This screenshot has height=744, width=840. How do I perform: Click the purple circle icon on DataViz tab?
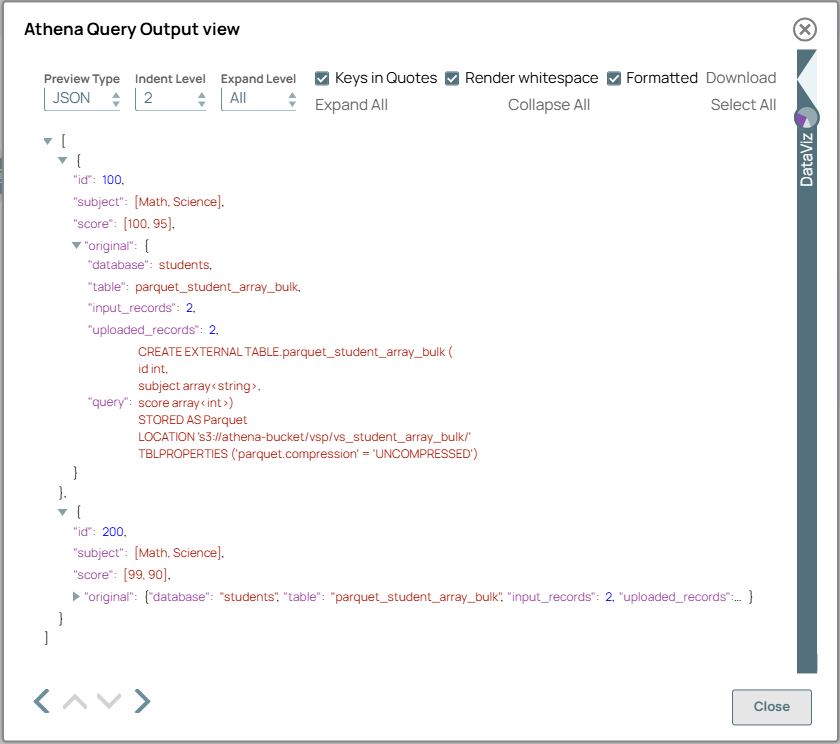pos(806,117)
